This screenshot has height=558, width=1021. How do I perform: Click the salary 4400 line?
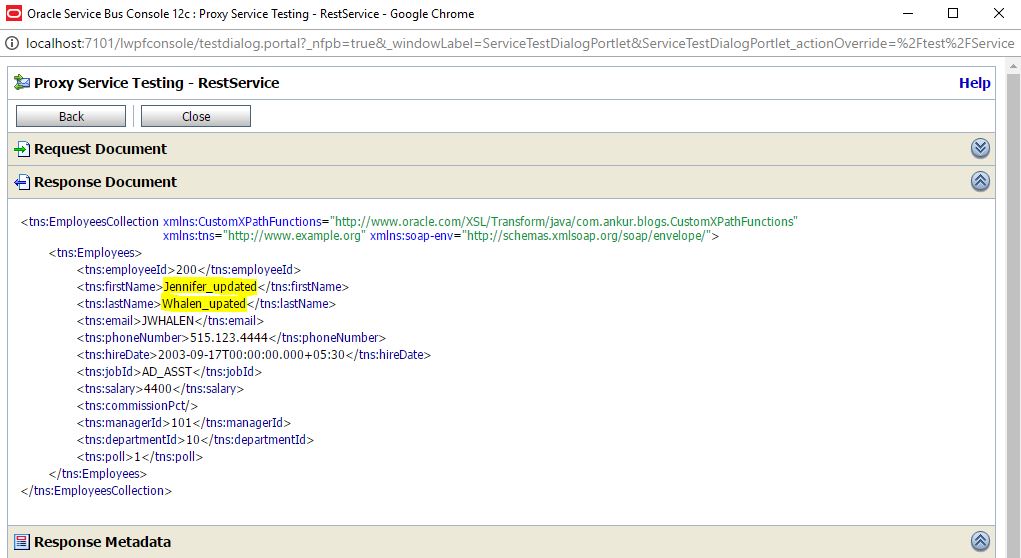[160, 388]
